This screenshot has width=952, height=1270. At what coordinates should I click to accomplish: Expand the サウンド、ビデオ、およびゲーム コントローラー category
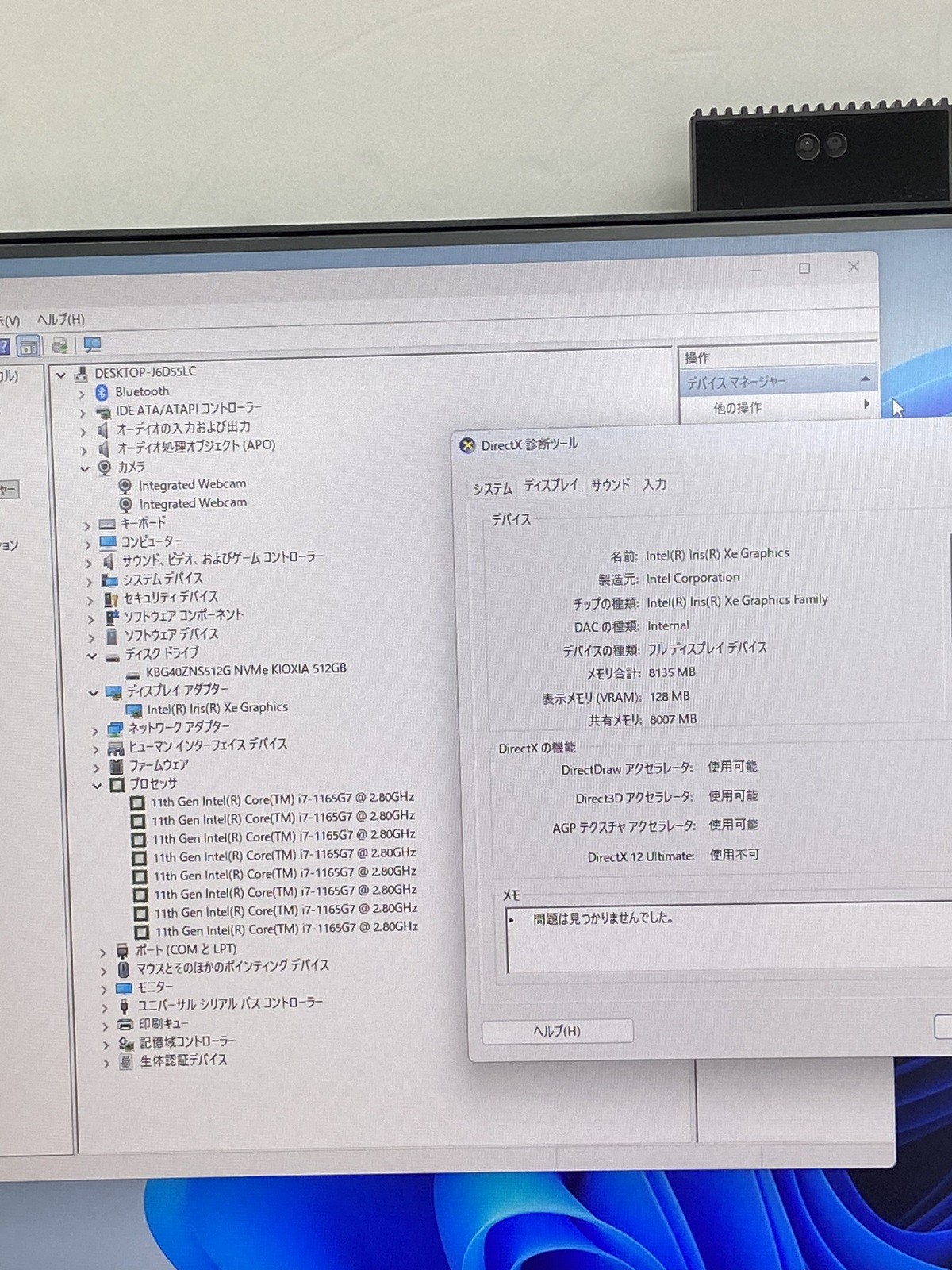pos(88,562)
